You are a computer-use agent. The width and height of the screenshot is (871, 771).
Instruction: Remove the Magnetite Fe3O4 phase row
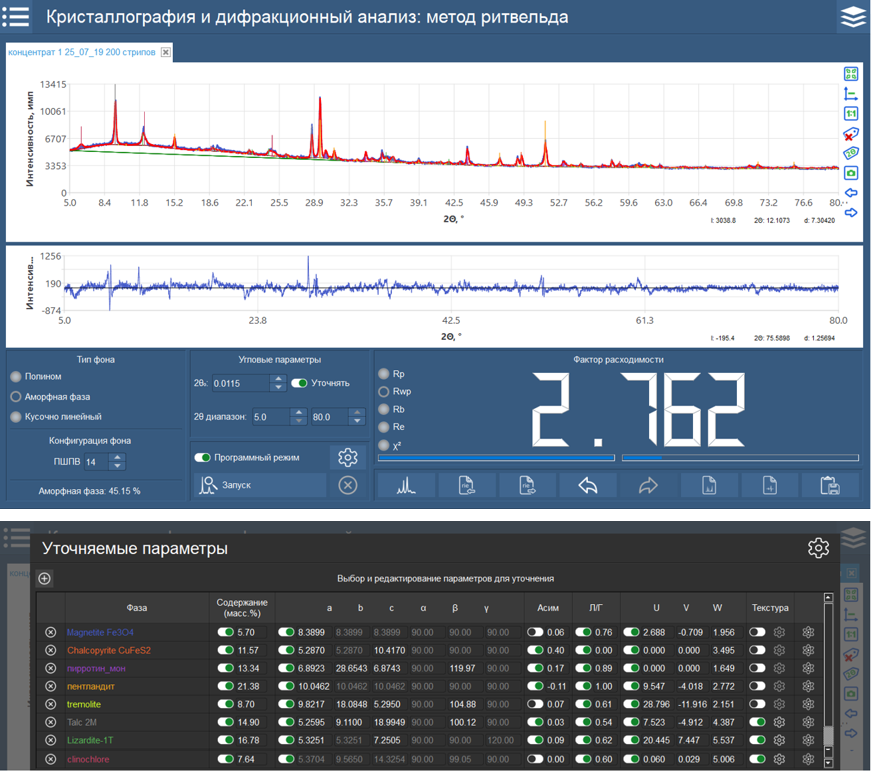click(x=51, y=632)
